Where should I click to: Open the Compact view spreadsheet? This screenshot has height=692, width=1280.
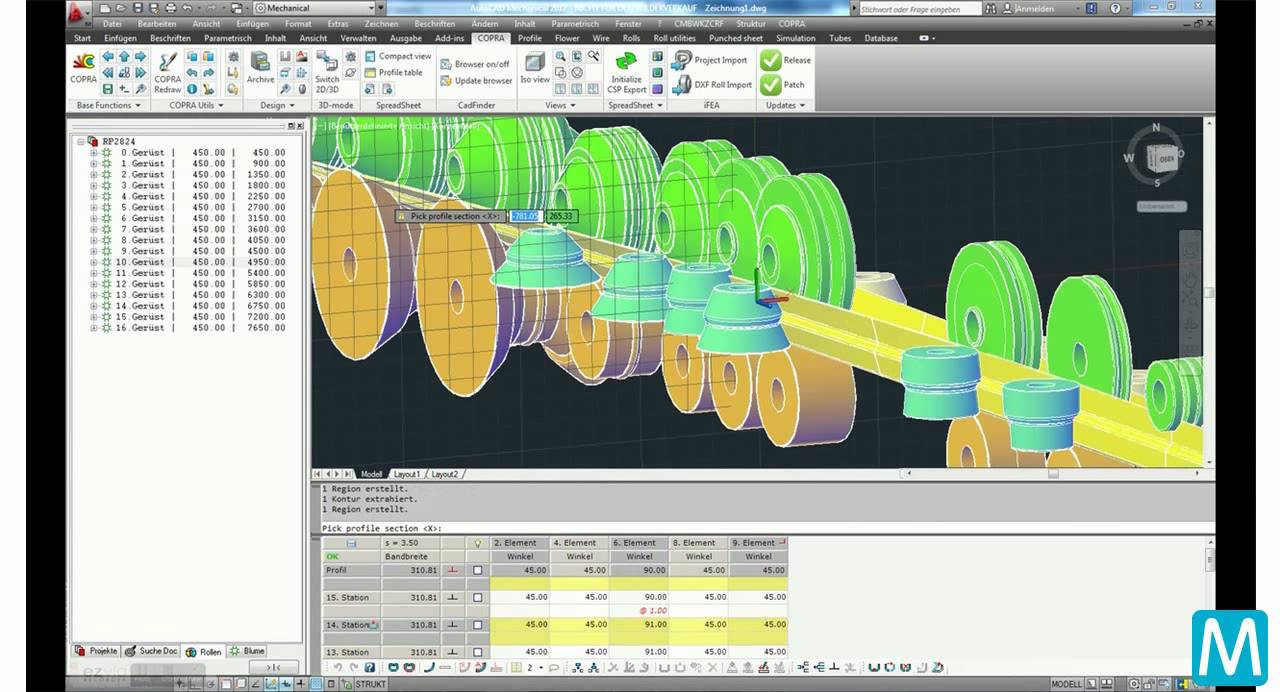click(x=398, y=56)
